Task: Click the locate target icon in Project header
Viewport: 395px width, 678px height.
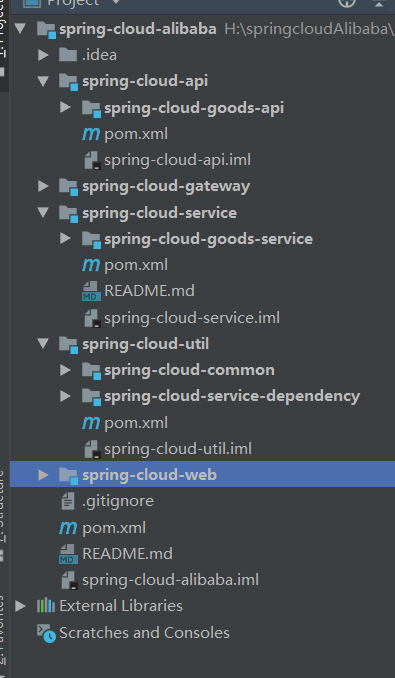Action: 347,2
